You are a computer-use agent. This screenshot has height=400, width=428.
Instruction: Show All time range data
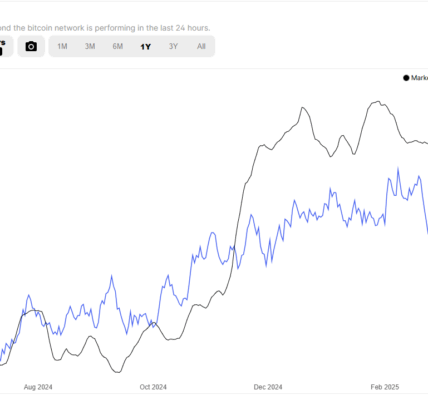click(x=201, y=46)
